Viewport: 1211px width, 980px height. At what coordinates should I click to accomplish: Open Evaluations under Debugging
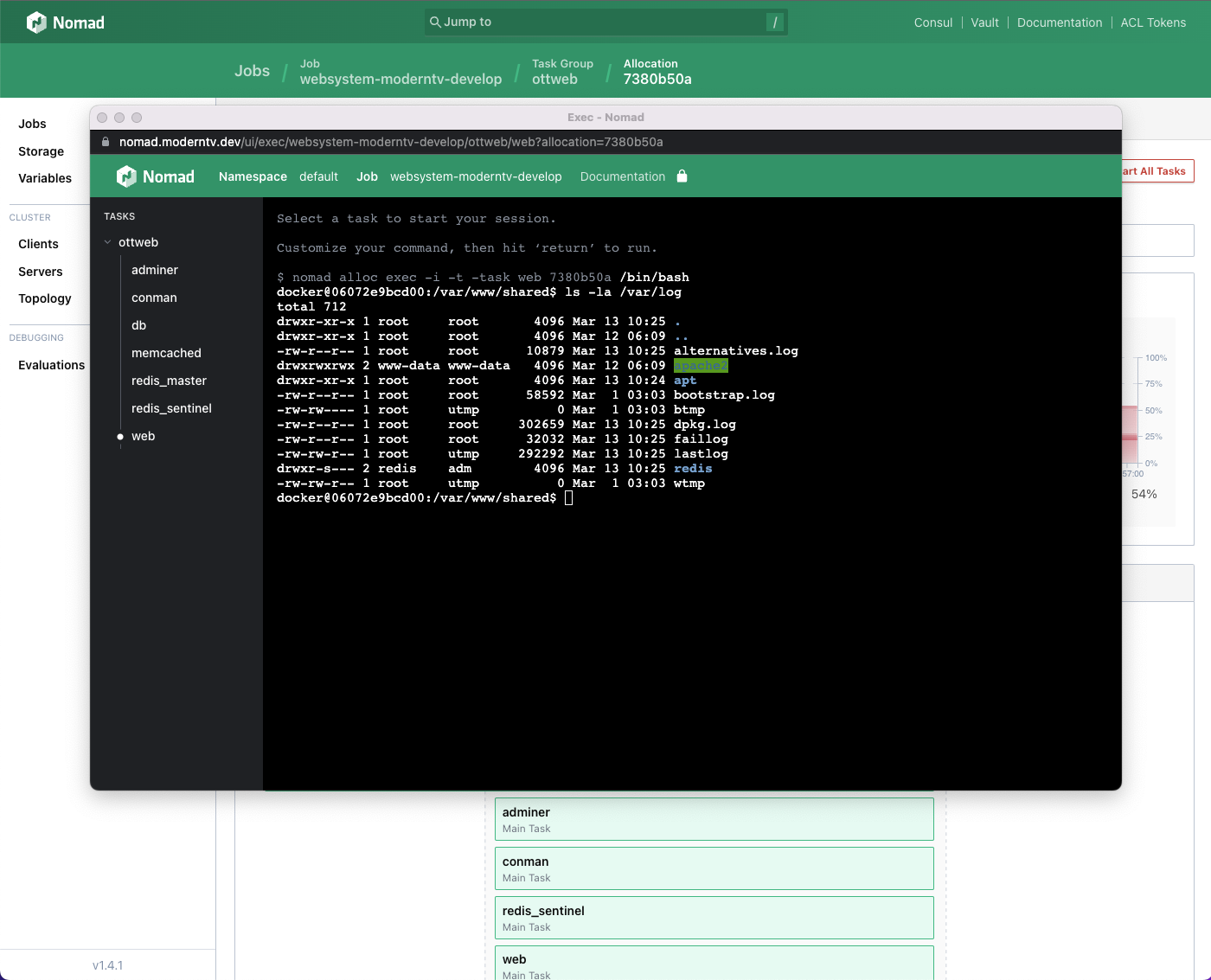[52, 365]
